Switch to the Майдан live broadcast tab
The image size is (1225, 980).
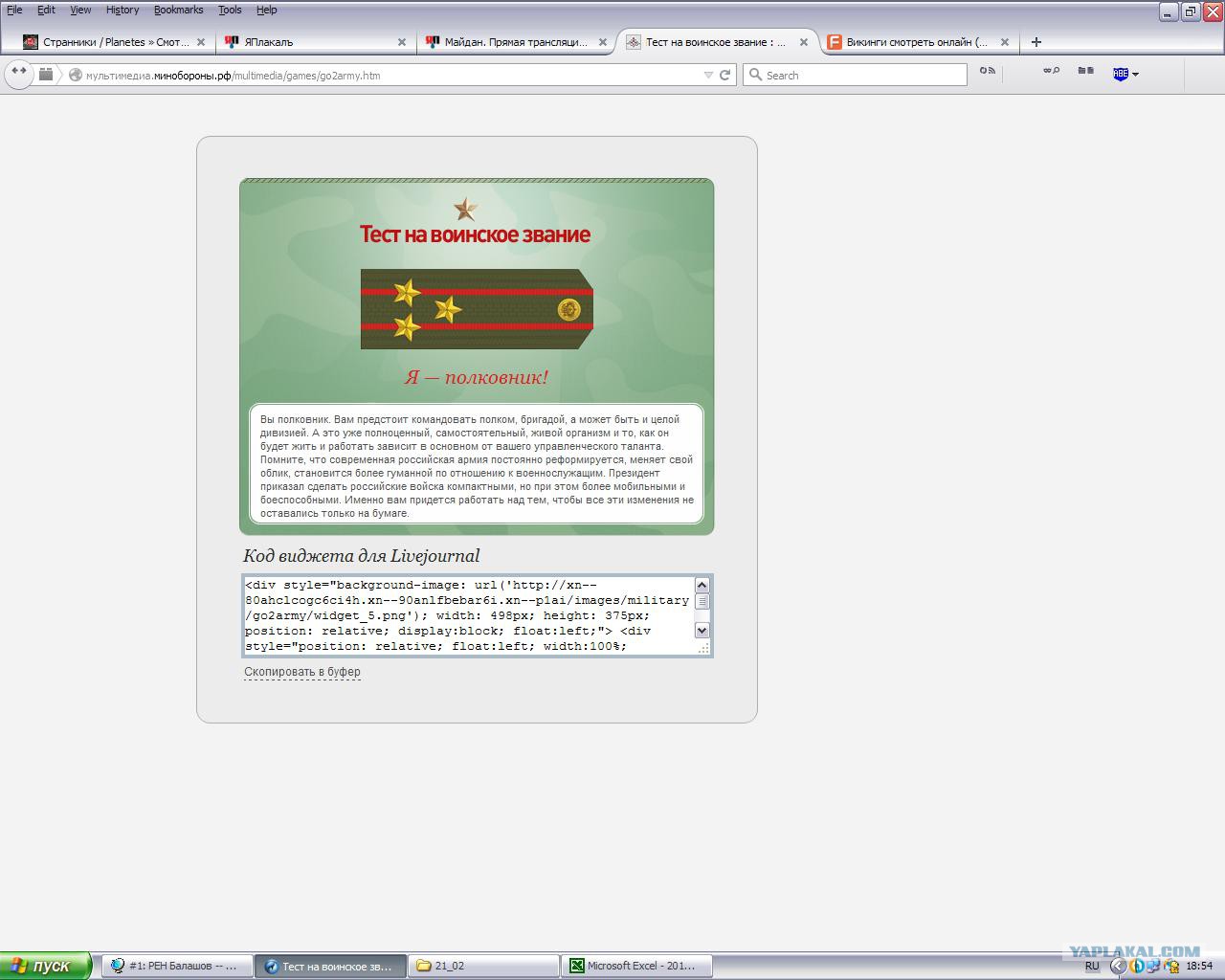[x=515, y=42]
